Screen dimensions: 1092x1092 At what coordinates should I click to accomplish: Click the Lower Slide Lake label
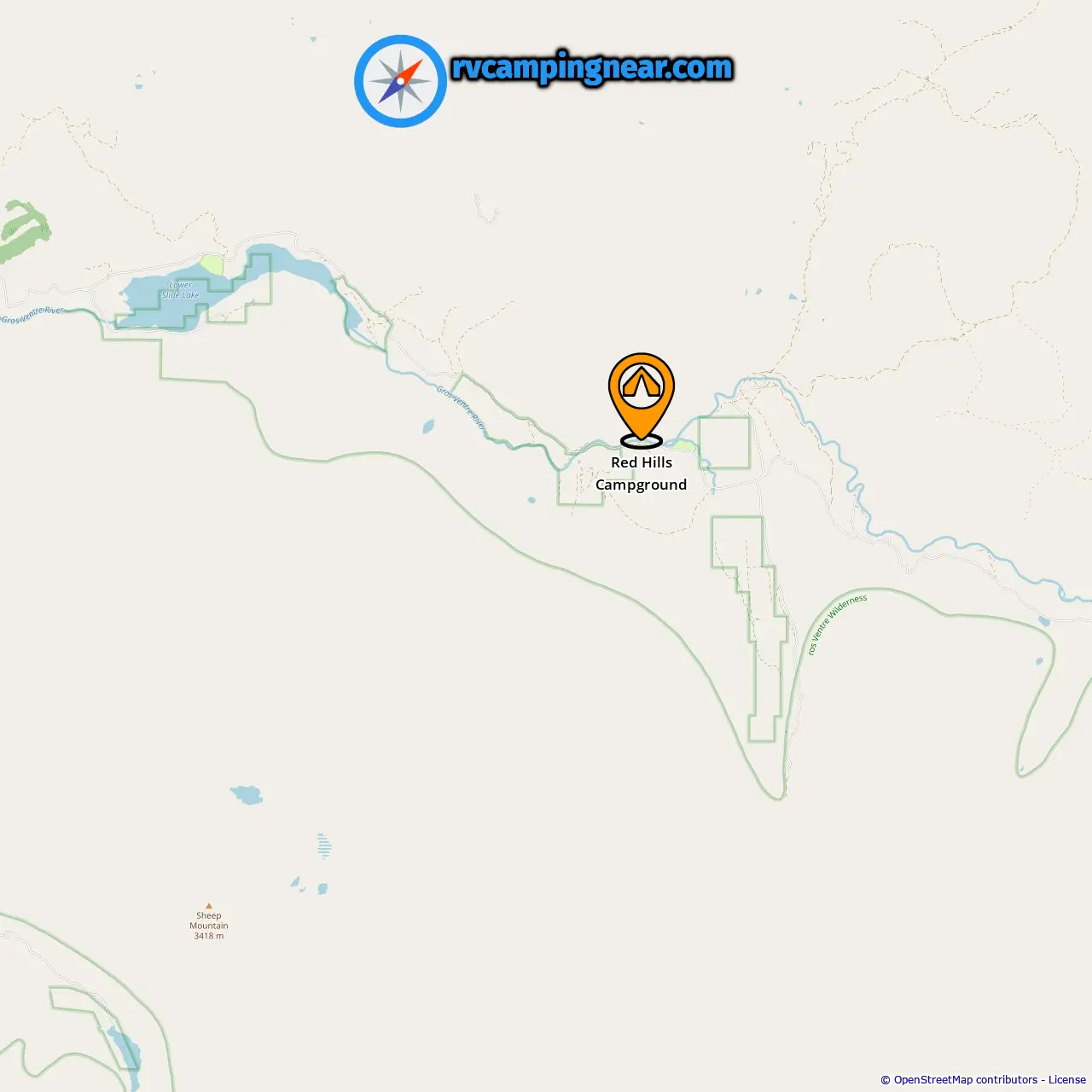pyautogui.click(x=181, y=290)
